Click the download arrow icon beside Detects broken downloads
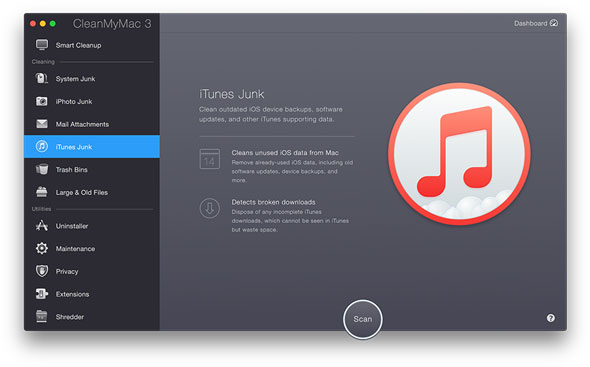Image resolution: width=590 pixels, height=367 pixels. coord(210,208)
